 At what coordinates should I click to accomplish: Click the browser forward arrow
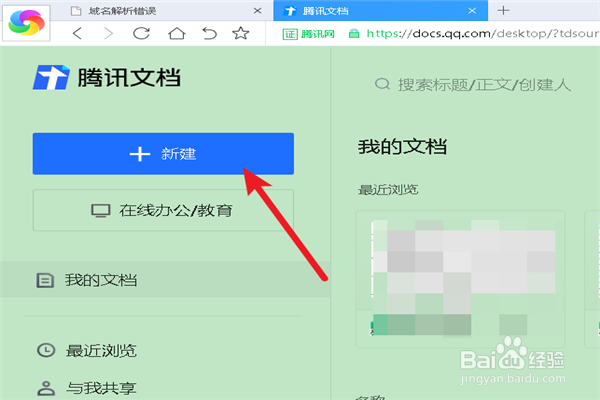[109, 34]
